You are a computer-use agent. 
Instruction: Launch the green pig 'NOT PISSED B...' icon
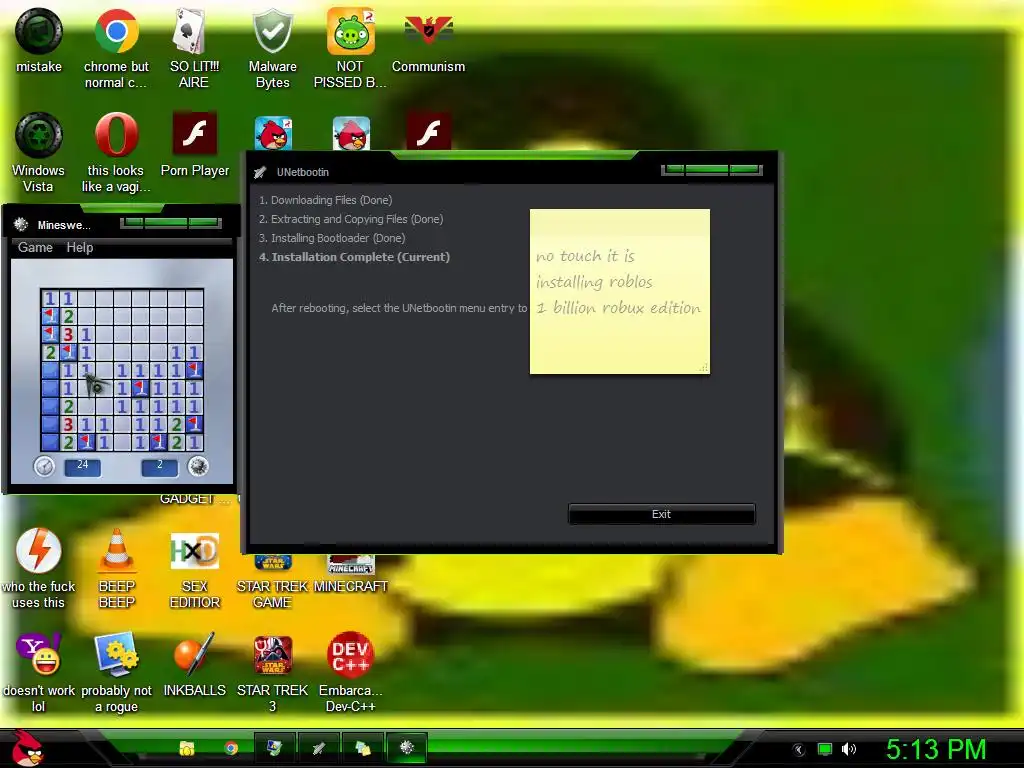point(351,31)
